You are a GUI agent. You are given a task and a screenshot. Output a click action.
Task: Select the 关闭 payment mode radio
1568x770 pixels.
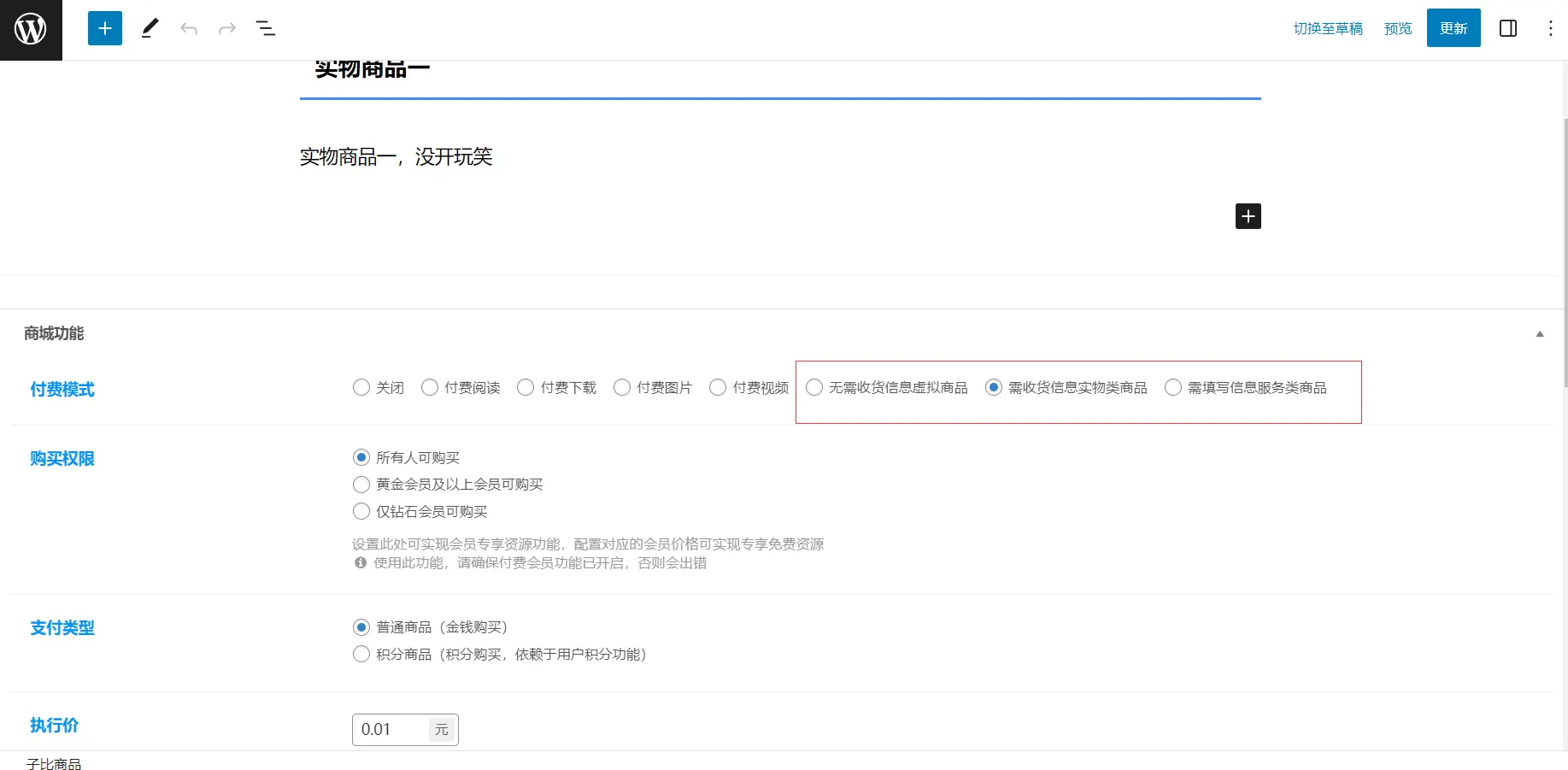click(361, 388)
